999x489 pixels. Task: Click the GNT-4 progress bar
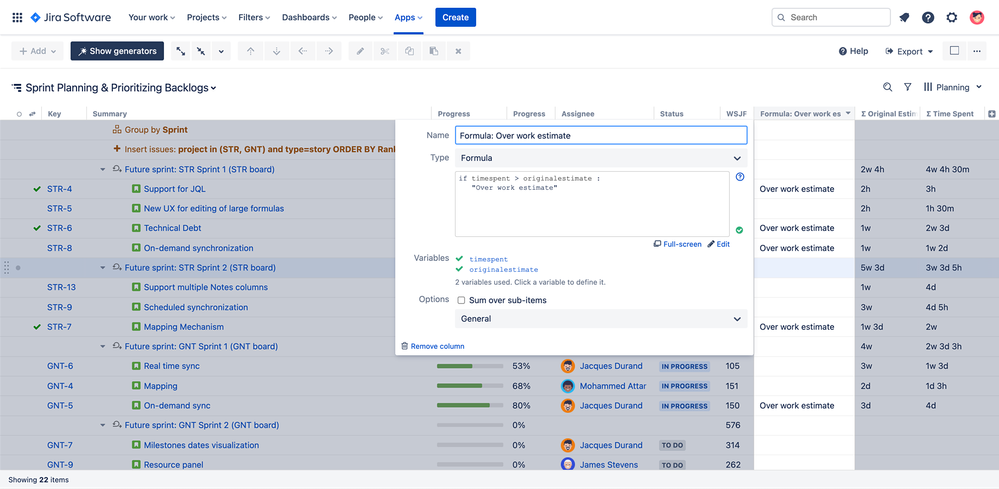(470, 386)
